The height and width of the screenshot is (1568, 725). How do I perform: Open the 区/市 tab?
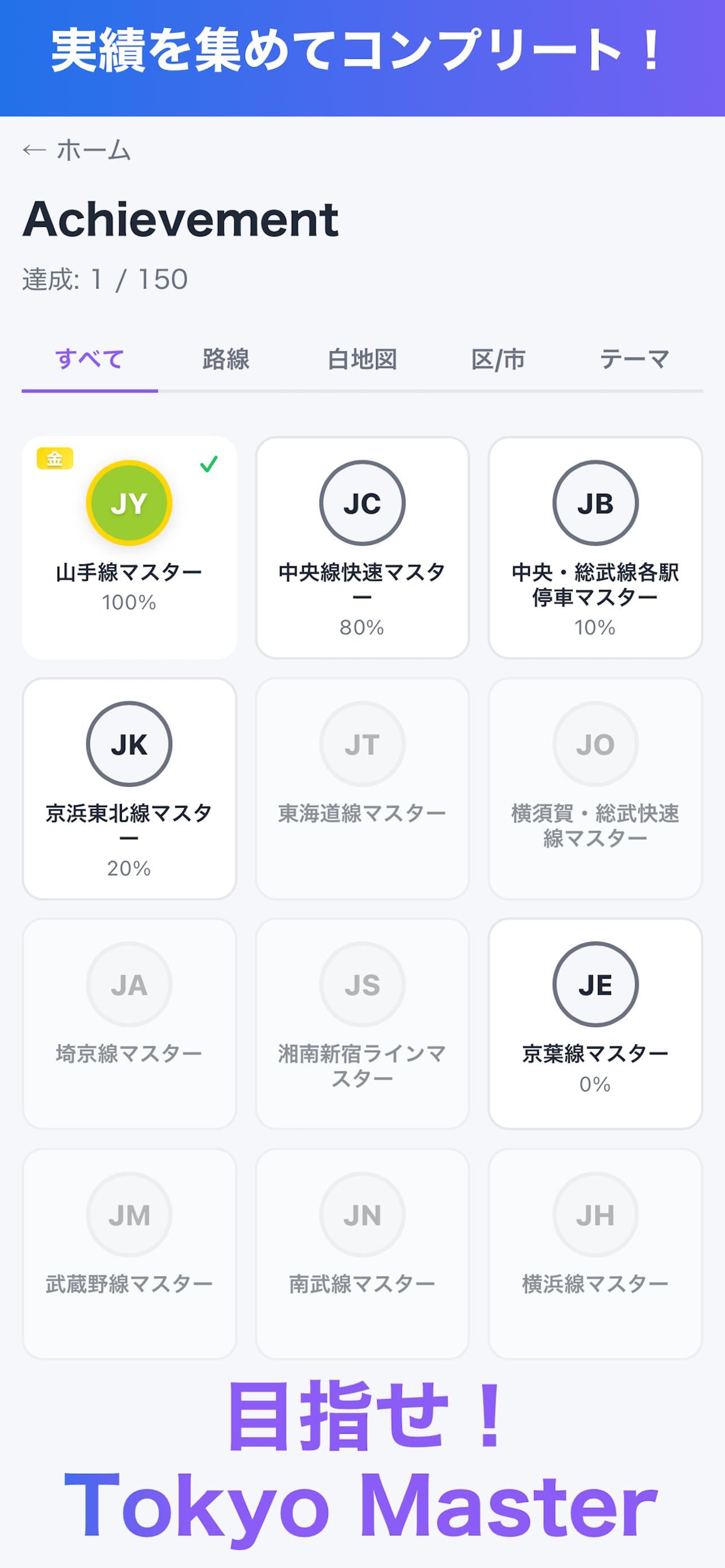point(499,360)
